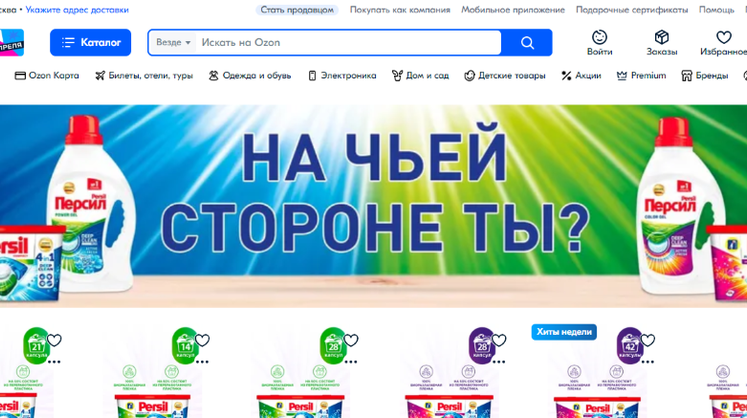Click the Persil На чьей стороне ты banner
Viewport: 747px width, 418px height.
(374, 206)
